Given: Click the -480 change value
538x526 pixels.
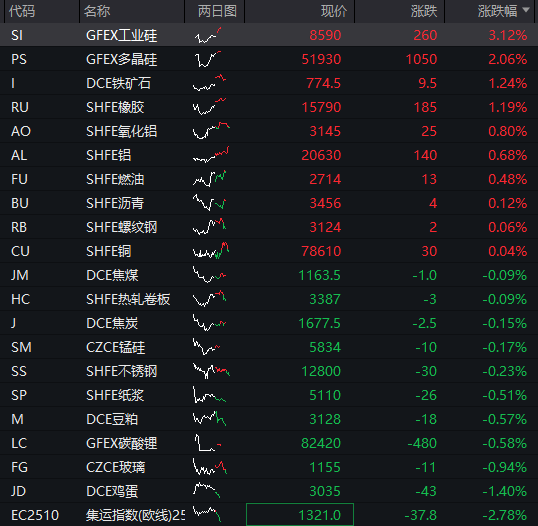Looking at the screenshot, I should click(x=422, y=443).
